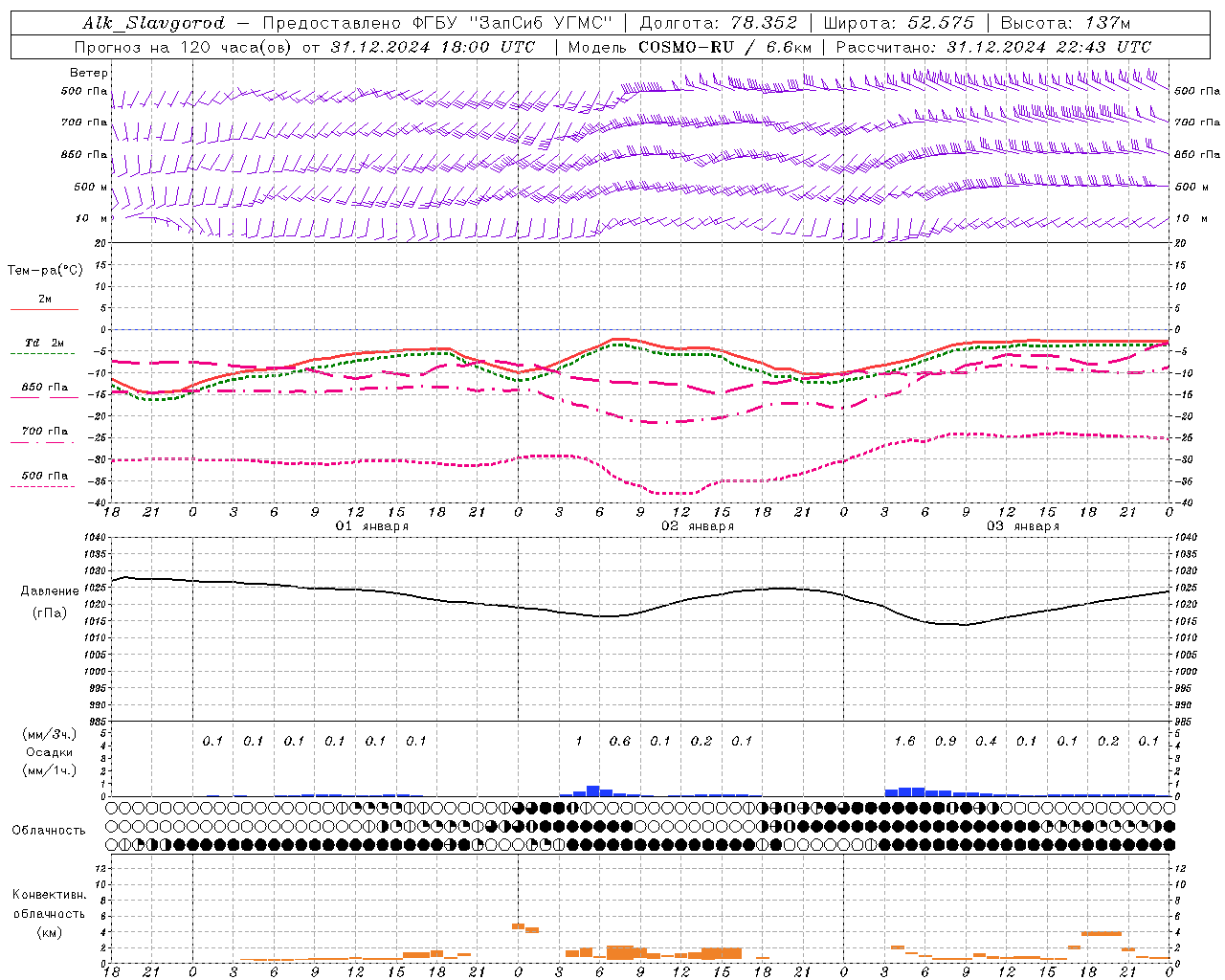Click the 3-hour precipitation value 0.9
Screen dimensions: 1225x980
(x=946, y=741)
